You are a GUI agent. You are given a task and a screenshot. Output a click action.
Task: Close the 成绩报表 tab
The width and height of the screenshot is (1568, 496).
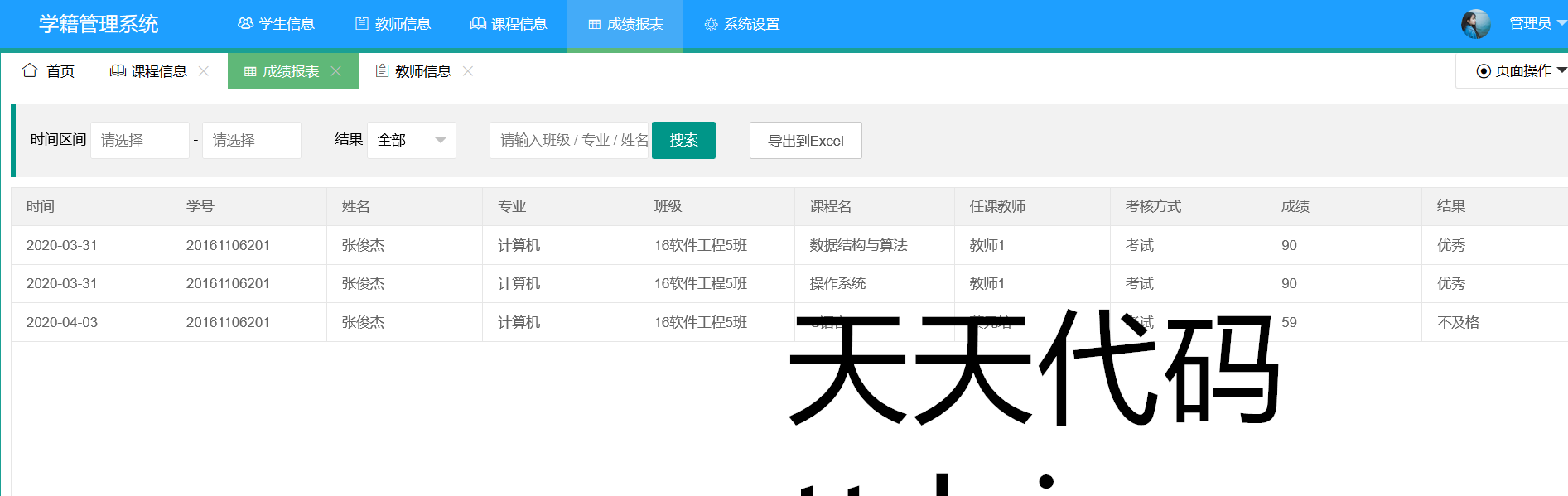point(336,71)
